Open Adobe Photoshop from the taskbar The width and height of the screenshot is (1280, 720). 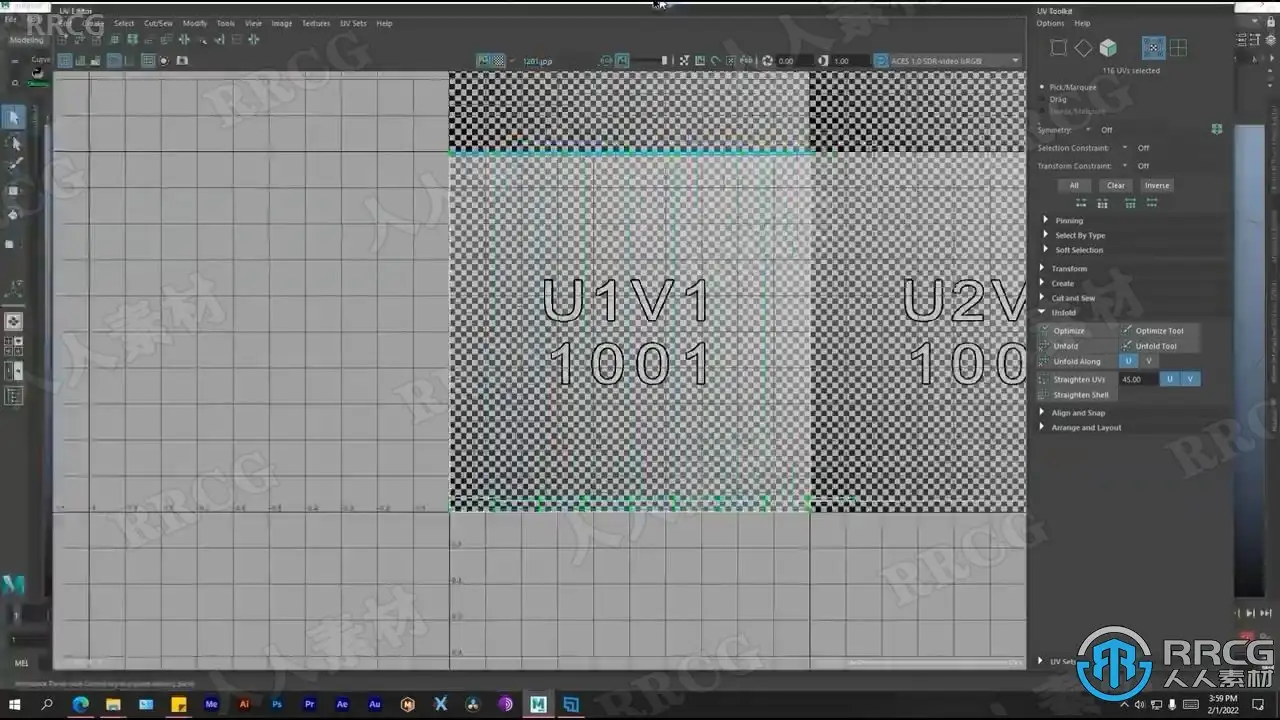277,704
